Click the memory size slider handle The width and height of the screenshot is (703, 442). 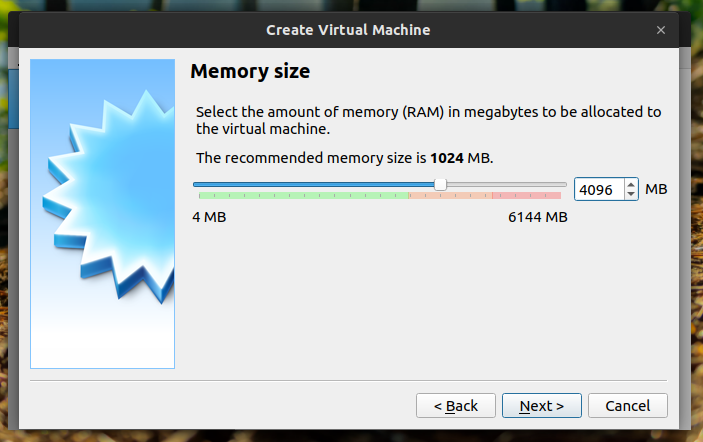pos(441,184)
